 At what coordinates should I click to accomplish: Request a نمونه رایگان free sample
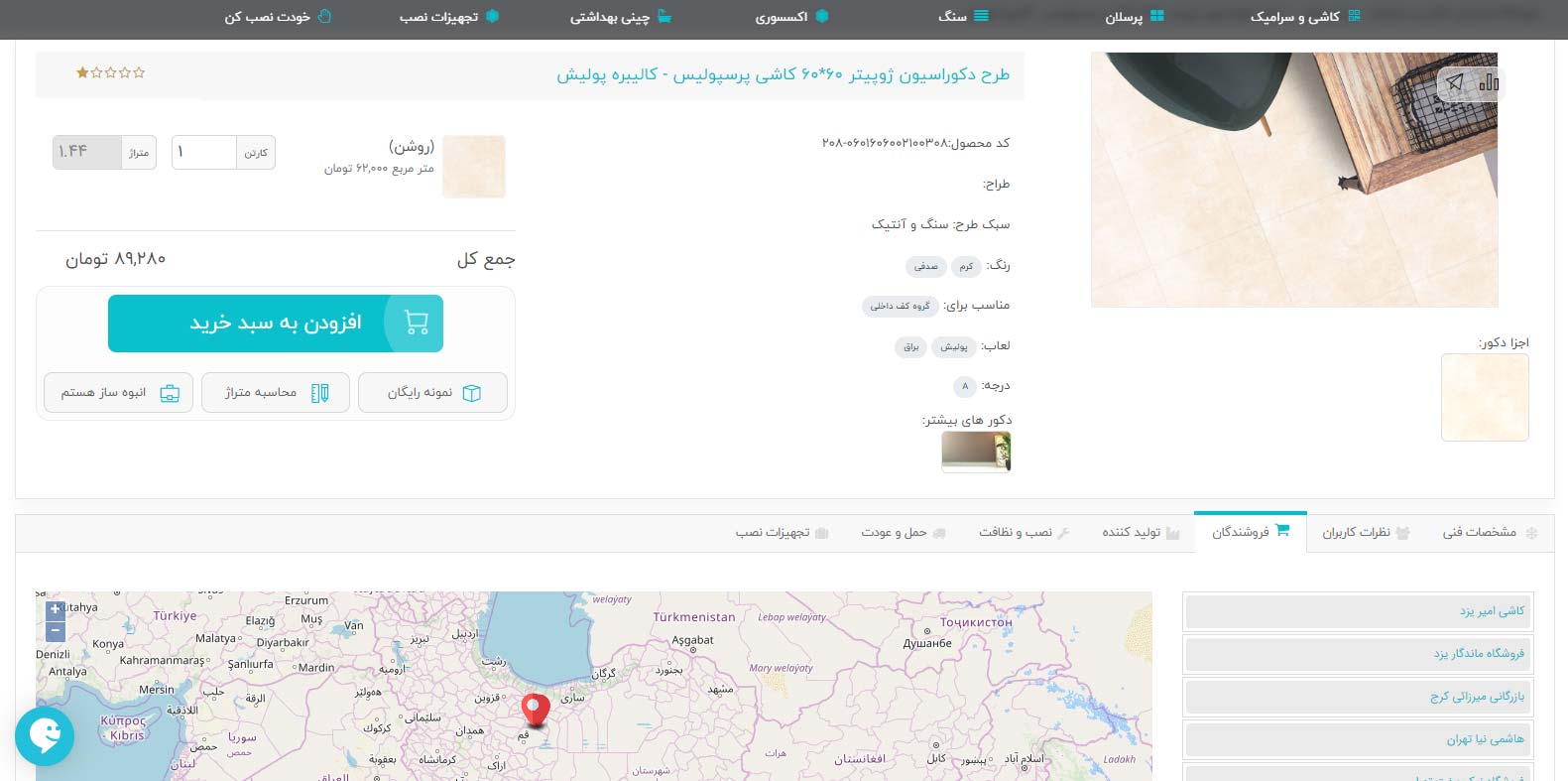click(x=432, y=393)
